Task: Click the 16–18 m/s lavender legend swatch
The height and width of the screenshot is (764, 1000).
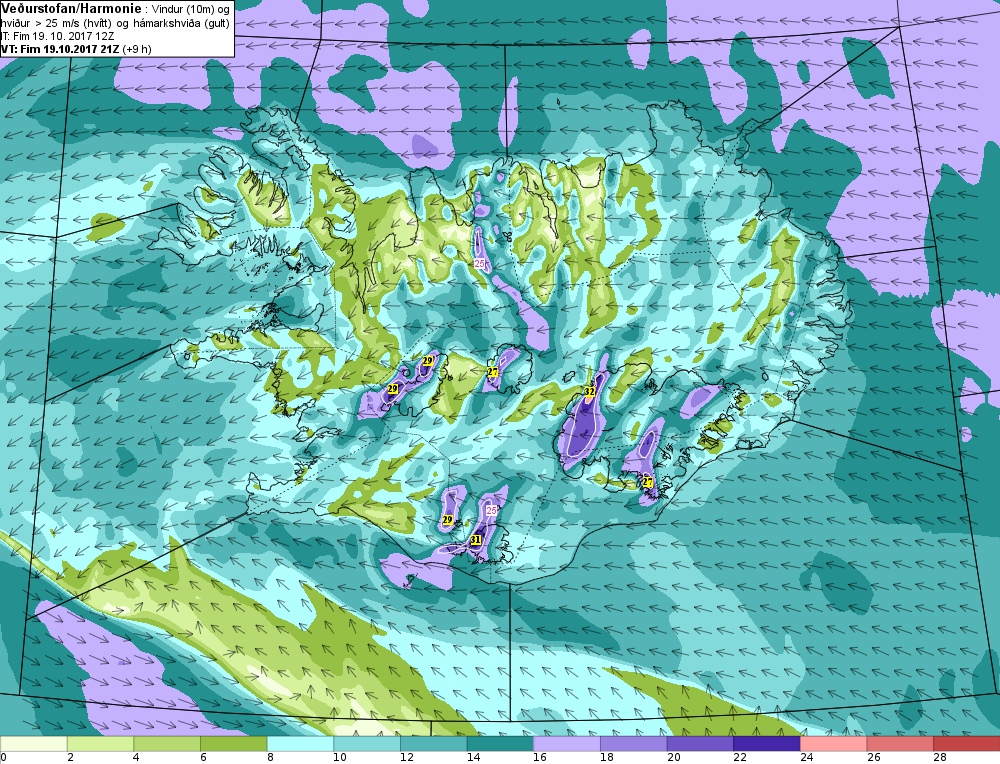Action: coord(567,743)
